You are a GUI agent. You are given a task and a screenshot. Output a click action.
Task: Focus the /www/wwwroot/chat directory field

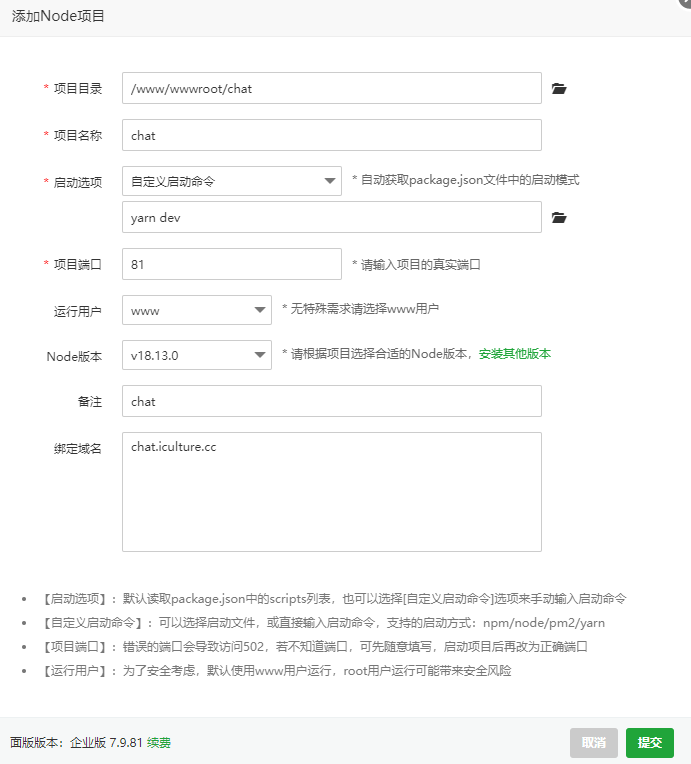332,88
